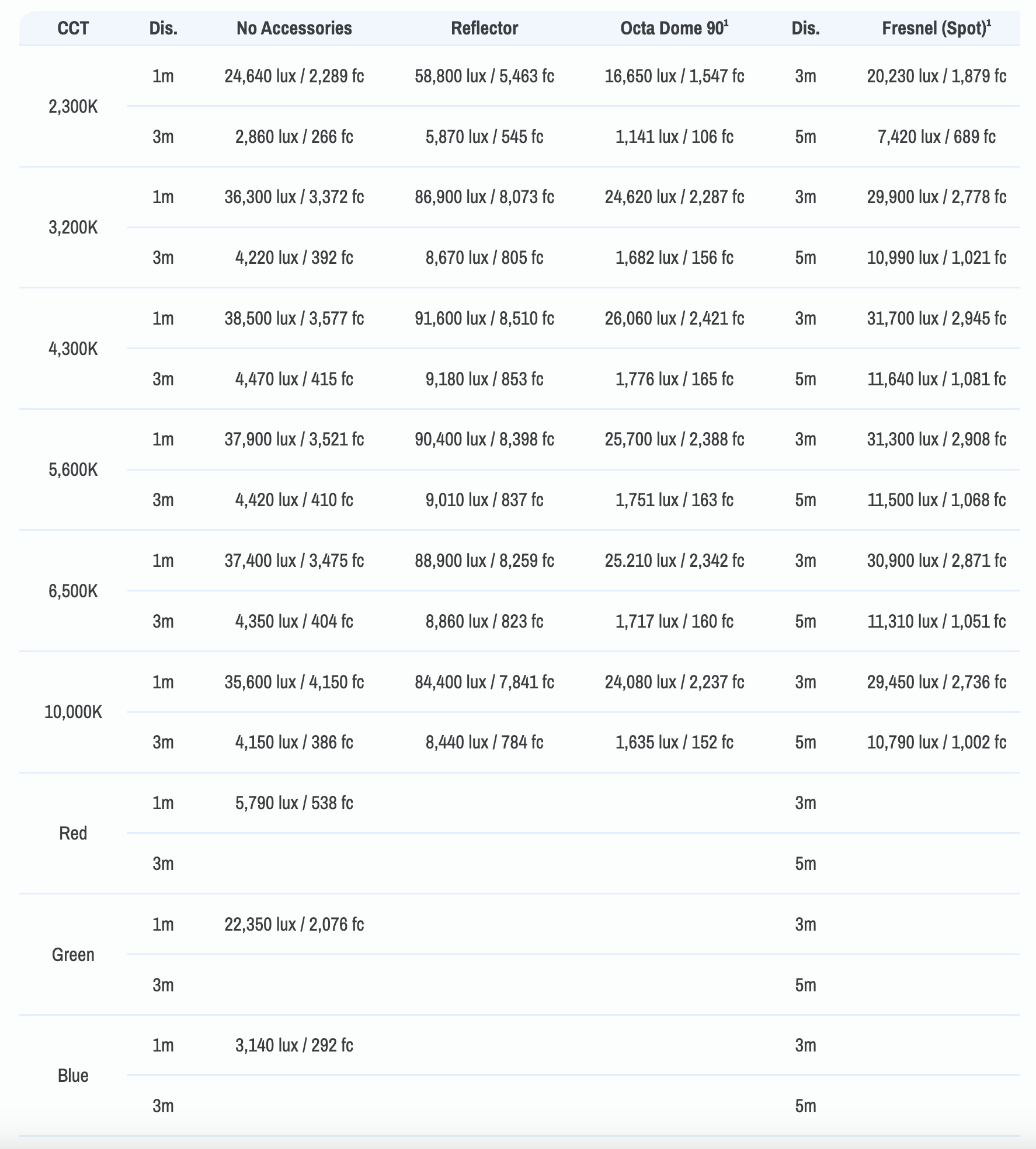The image size is (1036, 1149).
Task: Select the Reflector column header
Action: click(x=484, y=28)
